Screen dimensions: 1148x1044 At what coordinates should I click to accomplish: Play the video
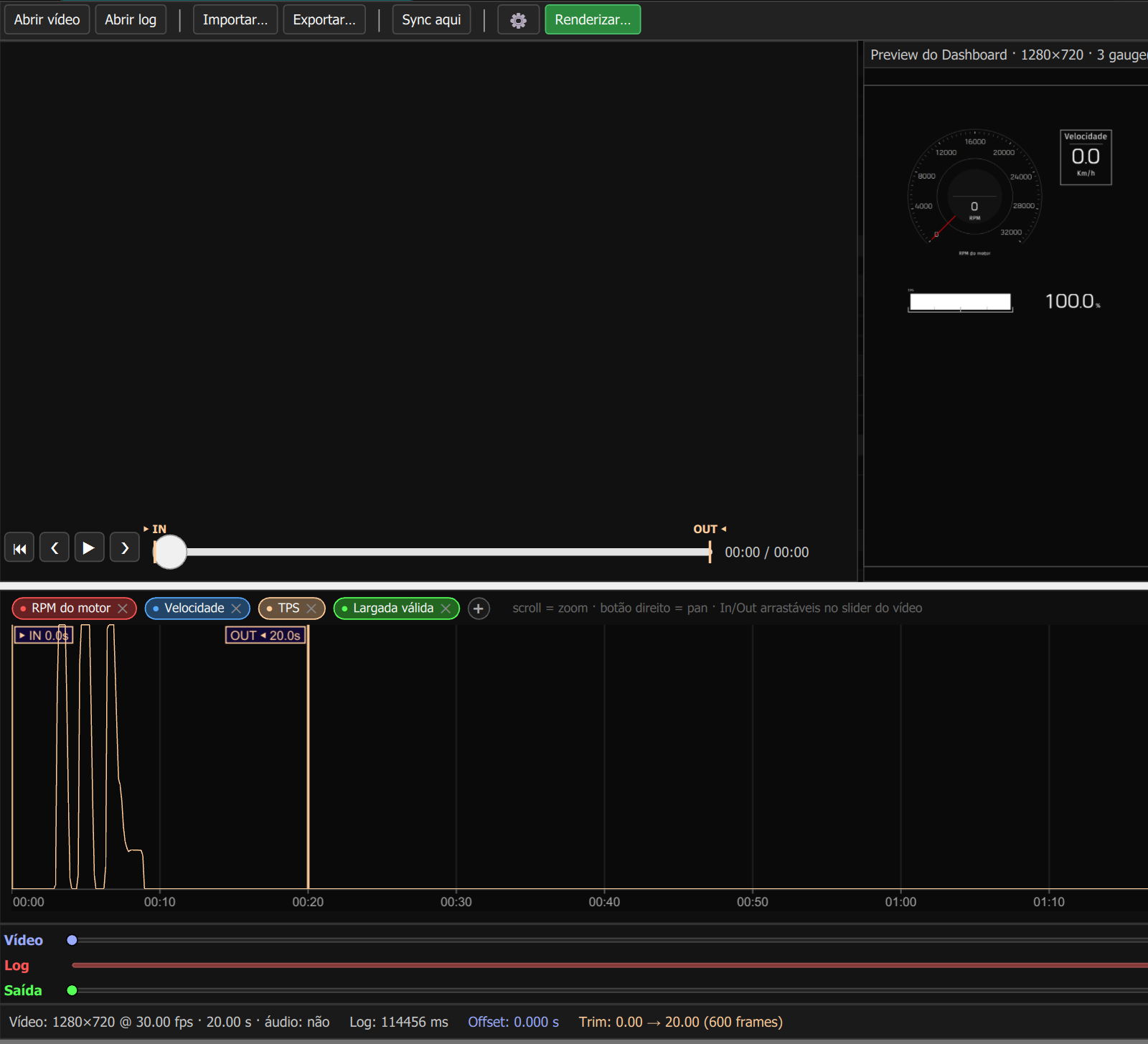point(89,548)
